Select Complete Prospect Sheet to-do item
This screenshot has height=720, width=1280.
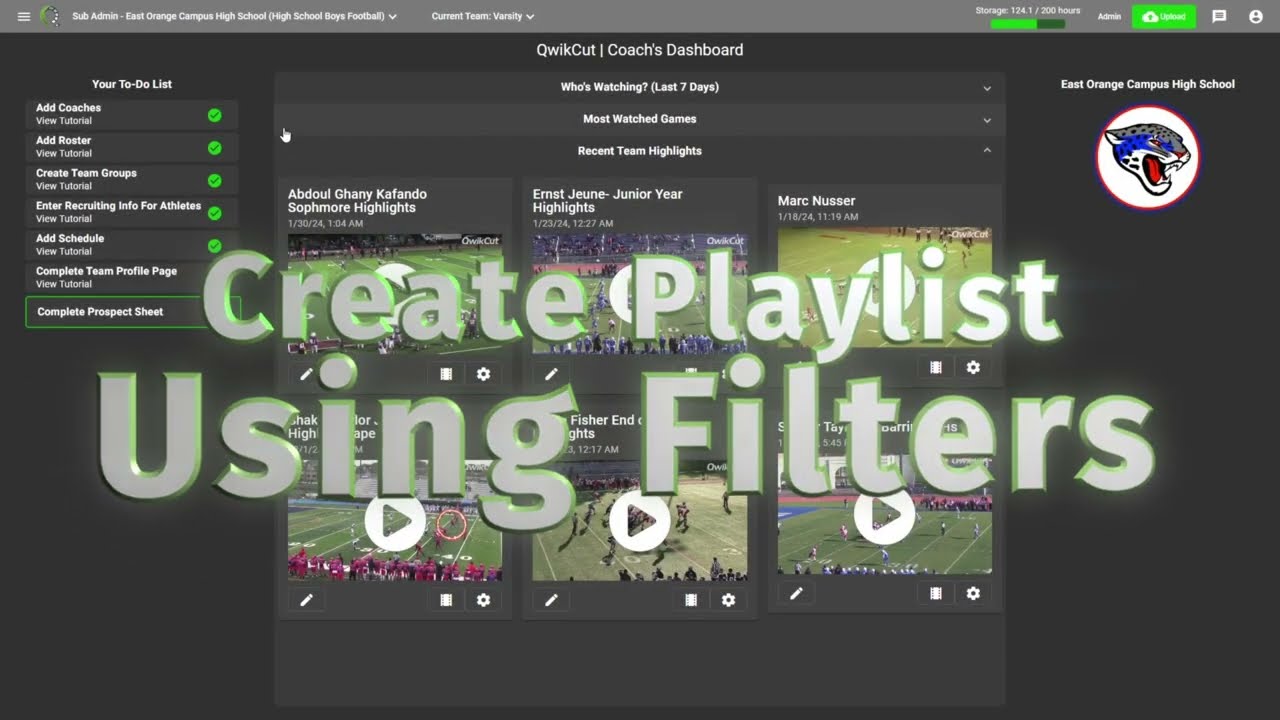click(132, 312)
